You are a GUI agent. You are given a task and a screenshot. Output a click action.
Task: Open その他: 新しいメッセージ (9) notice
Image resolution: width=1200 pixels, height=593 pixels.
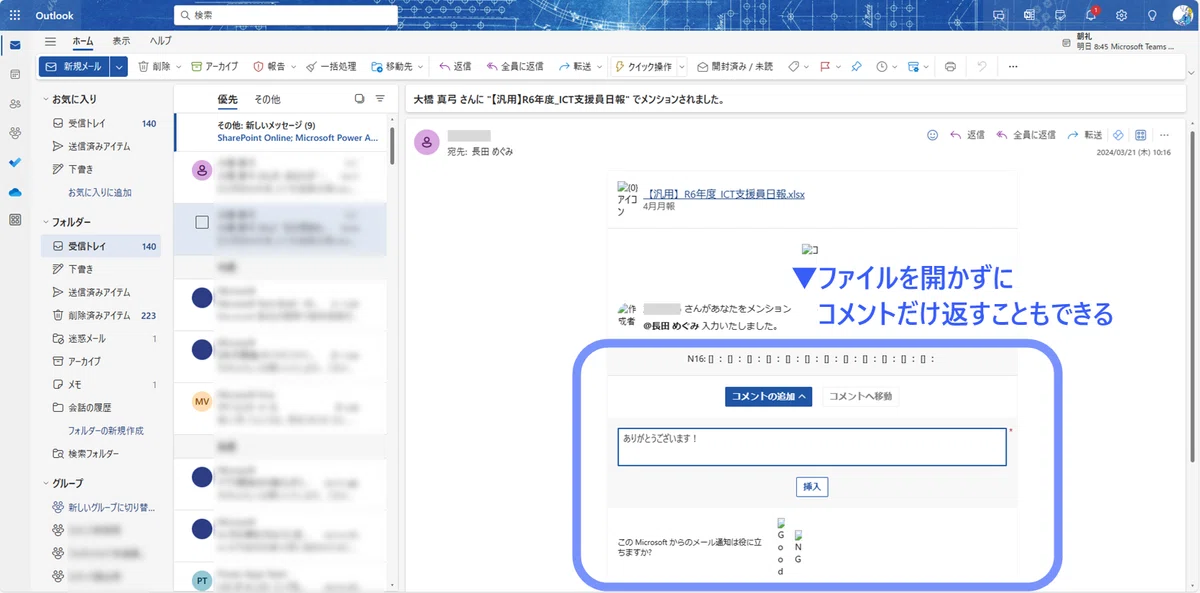coord(280,131)
